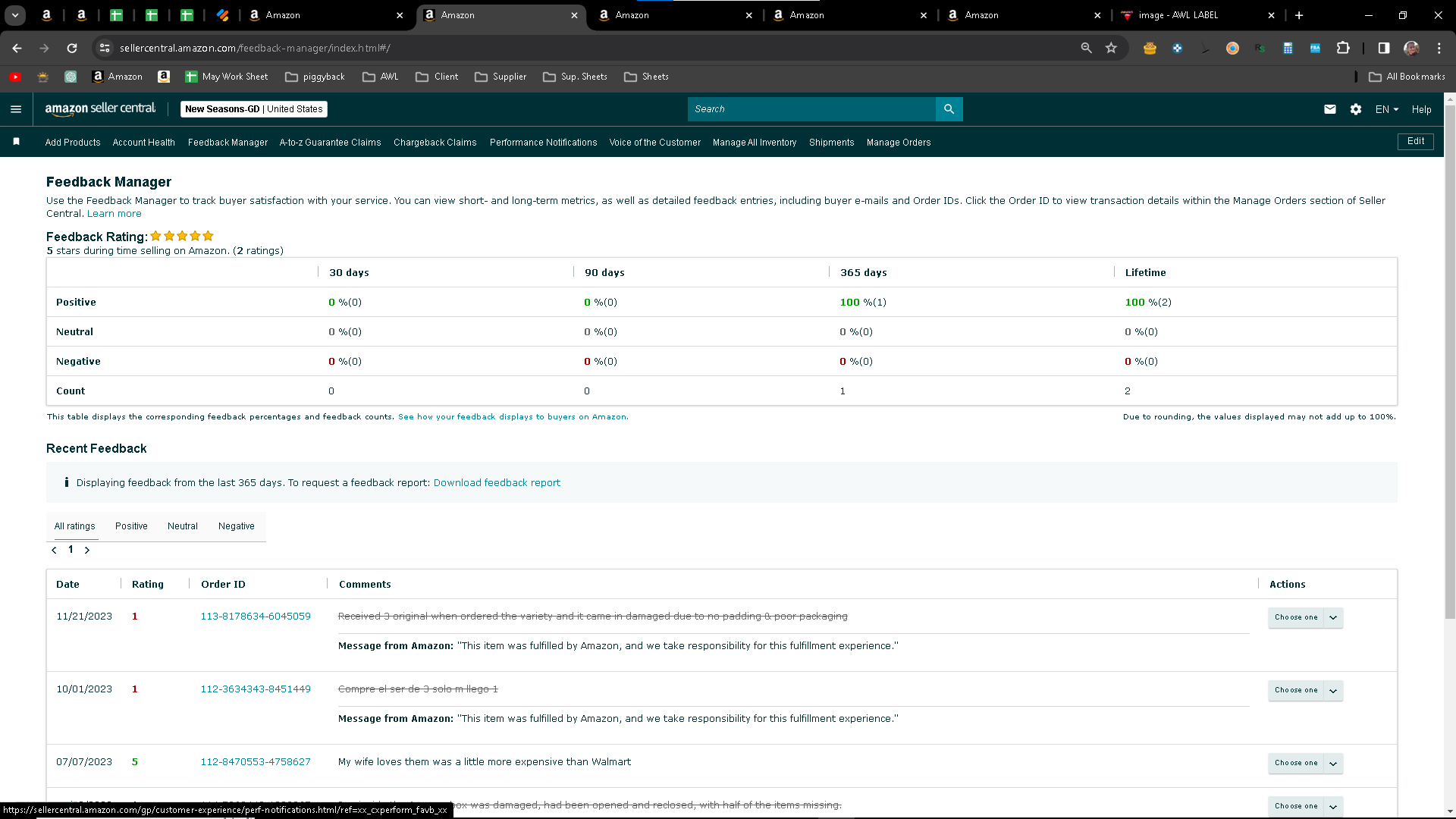
Task: Go to previous feedback page arrow
Action: coord(54,550)
